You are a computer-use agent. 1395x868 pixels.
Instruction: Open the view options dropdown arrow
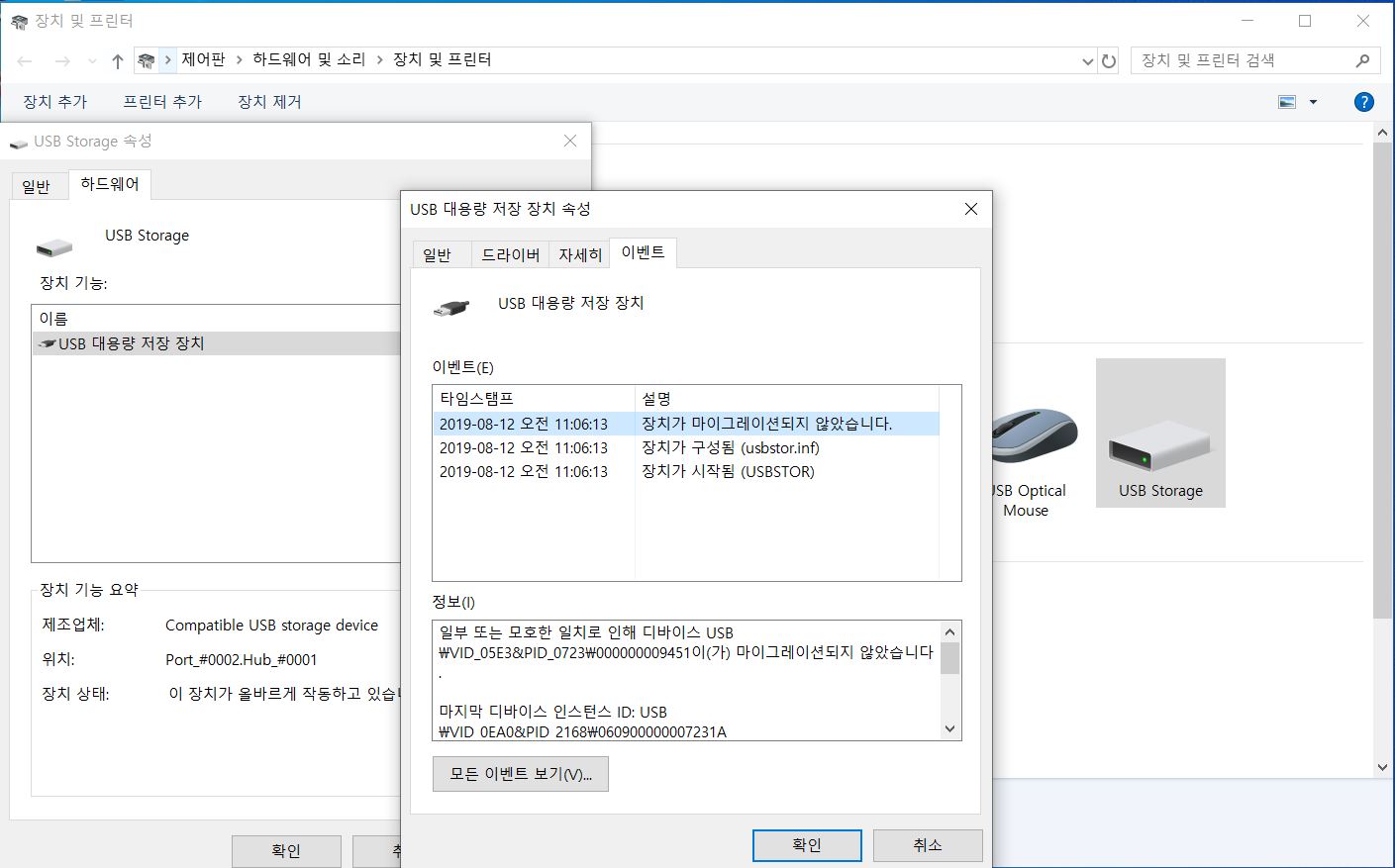pos(1314,102)
